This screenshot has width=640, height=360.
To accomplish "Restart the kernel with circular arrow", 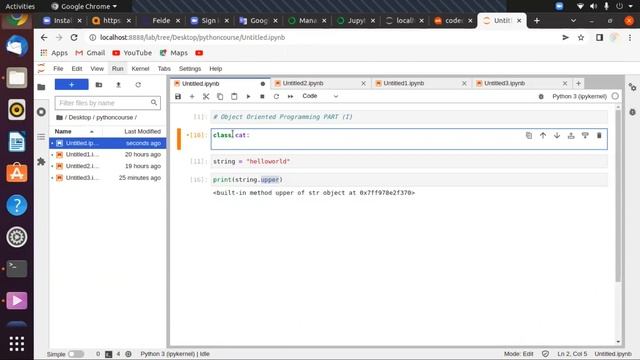I will click(x=276, y=96).
